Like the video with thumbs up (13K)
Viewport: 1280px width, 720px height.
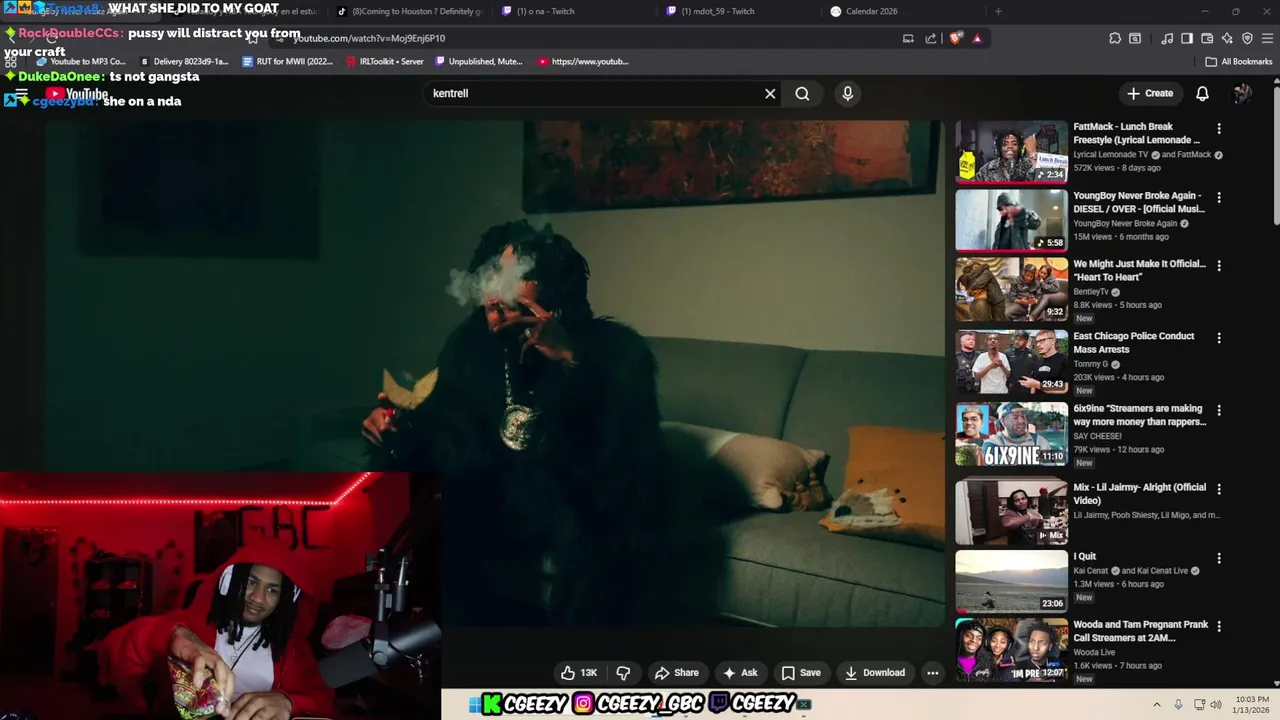[x=579, y=673]
